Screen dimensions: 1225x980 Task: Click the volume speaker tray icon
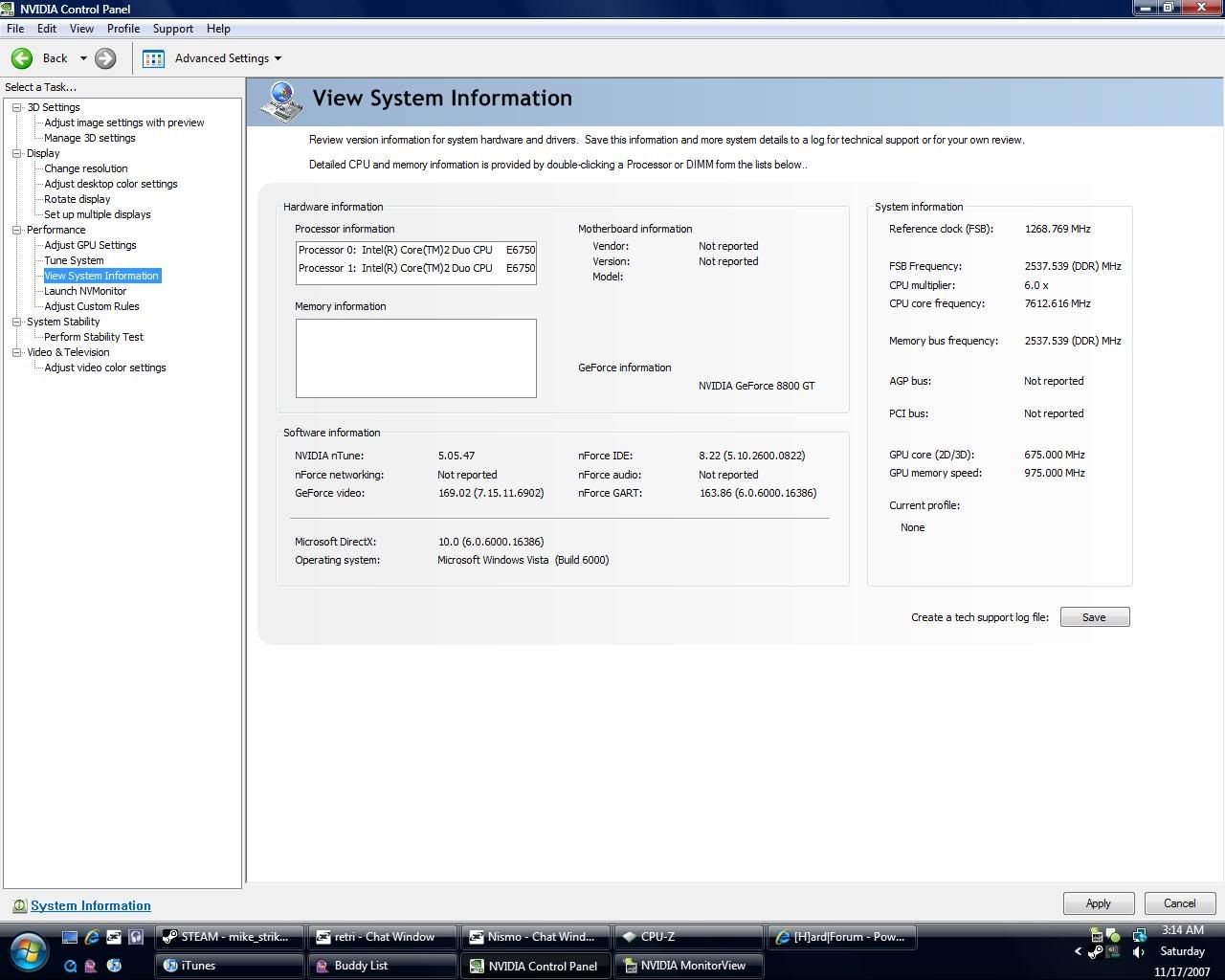1139,951
